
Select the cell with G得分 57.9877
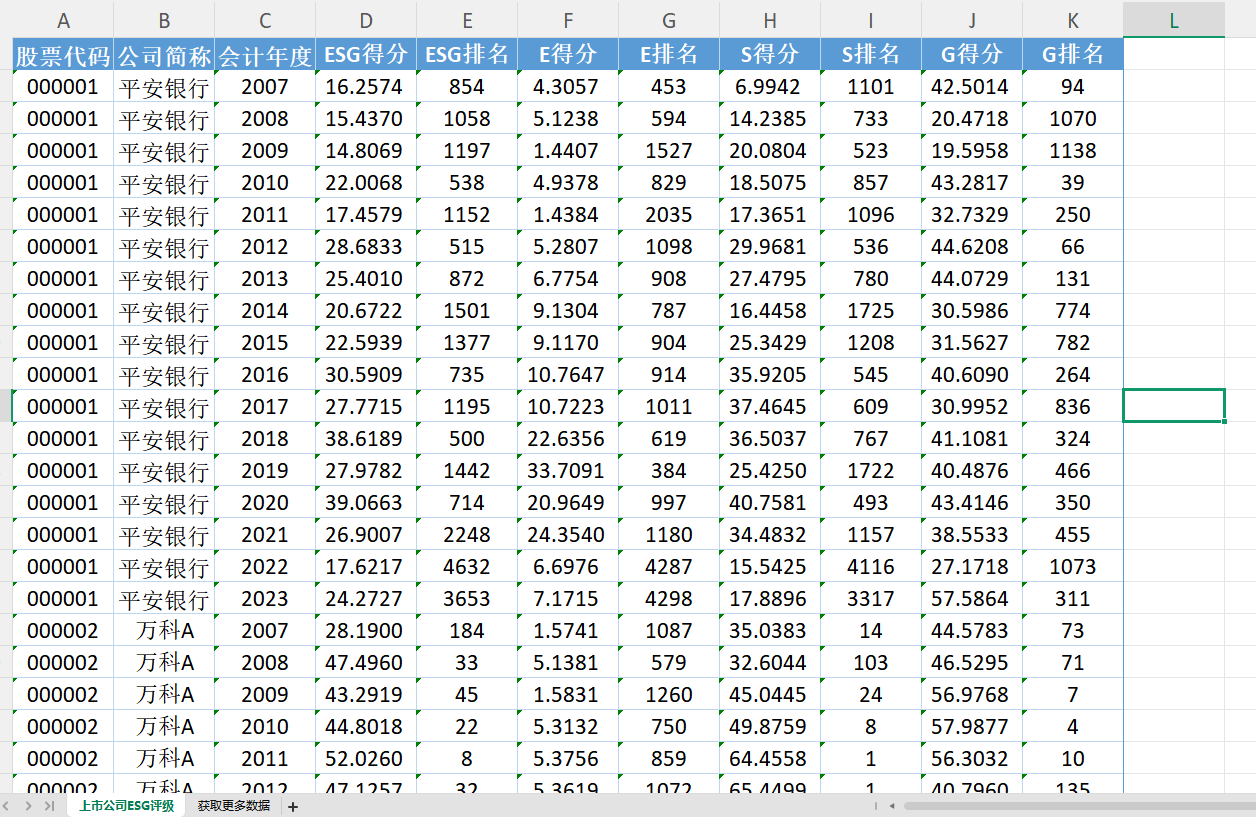tap(970, 727)
